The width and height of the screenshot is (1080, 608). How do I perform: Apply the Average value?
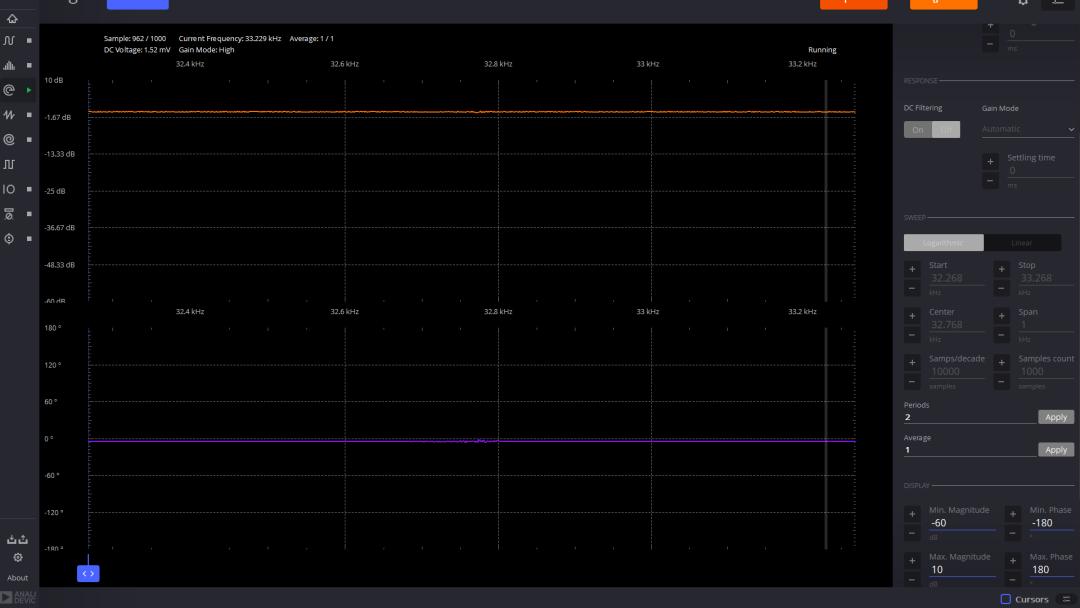[1056, 450]
